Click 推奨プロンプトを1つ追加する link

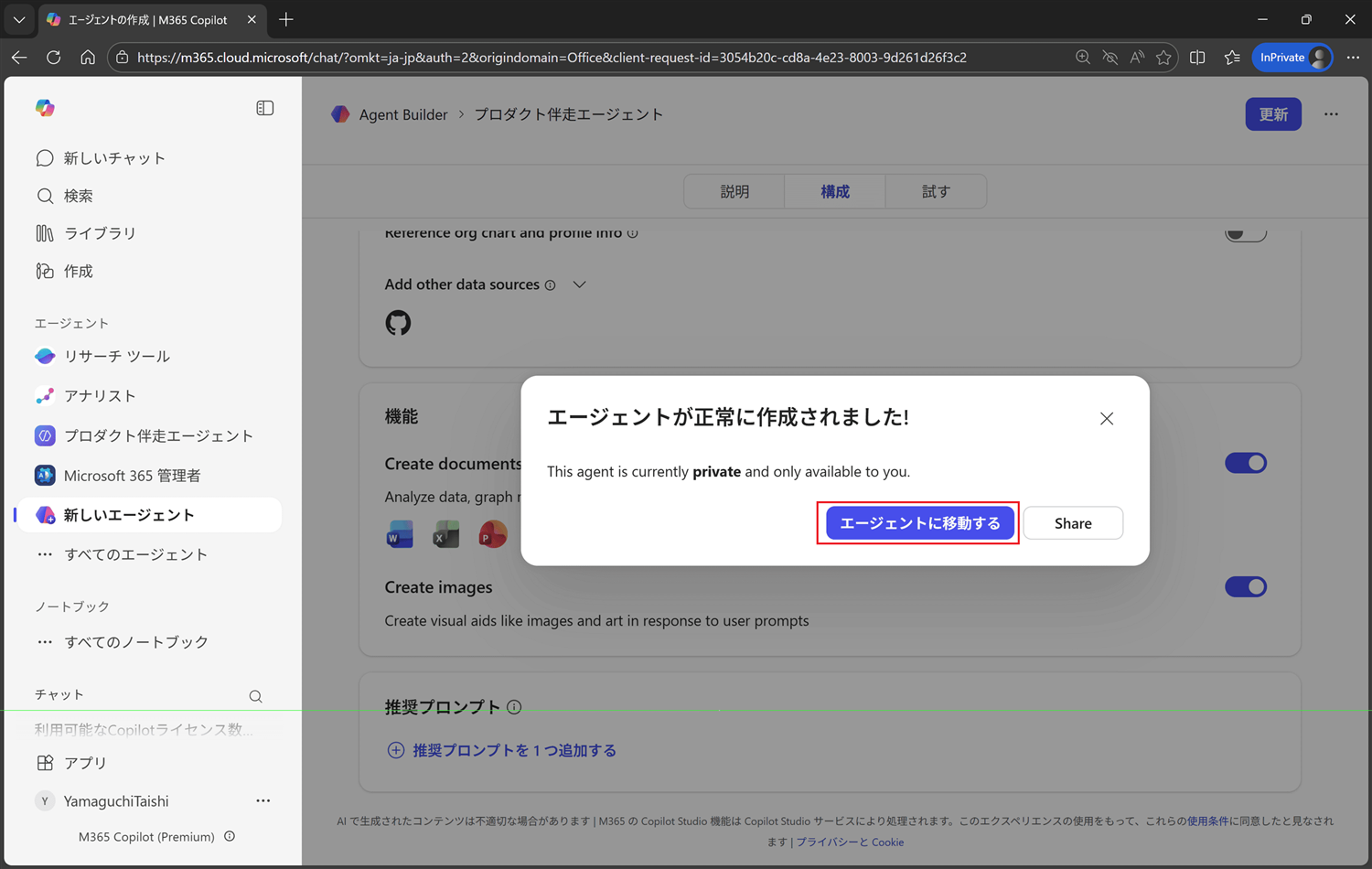(x=502, y=750)
